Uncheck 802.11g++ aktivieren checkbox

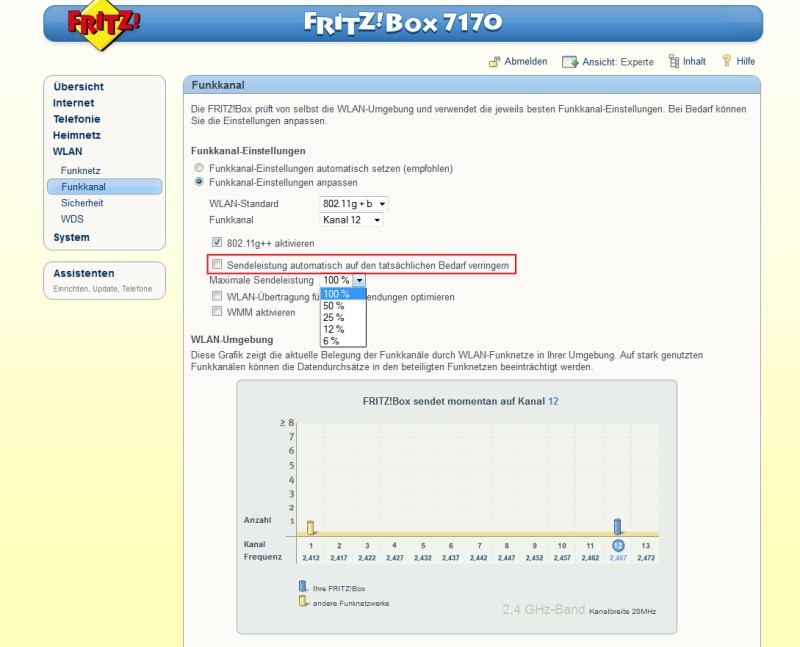[217, 242]
